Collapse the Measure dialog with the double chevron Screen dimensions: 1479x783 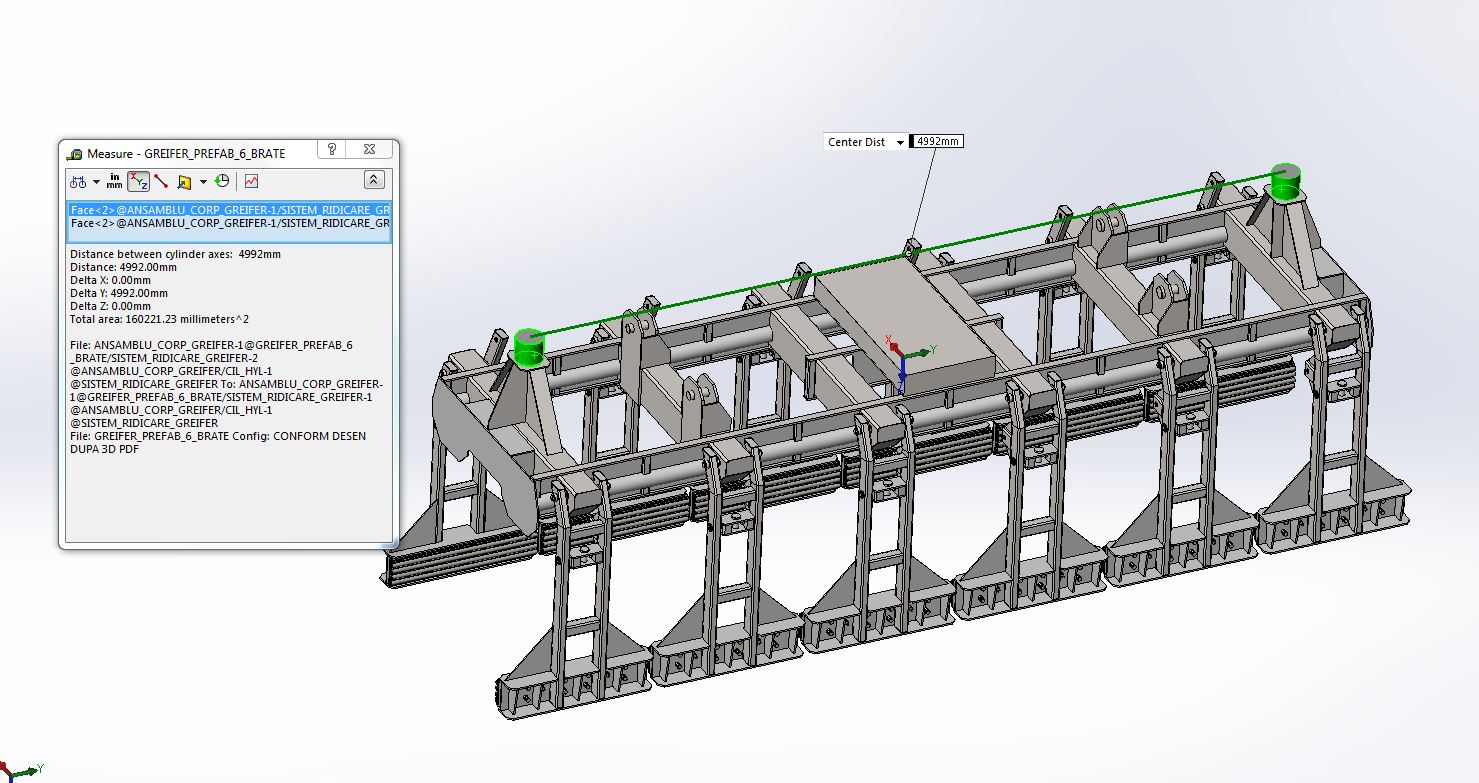pos(373,181)
